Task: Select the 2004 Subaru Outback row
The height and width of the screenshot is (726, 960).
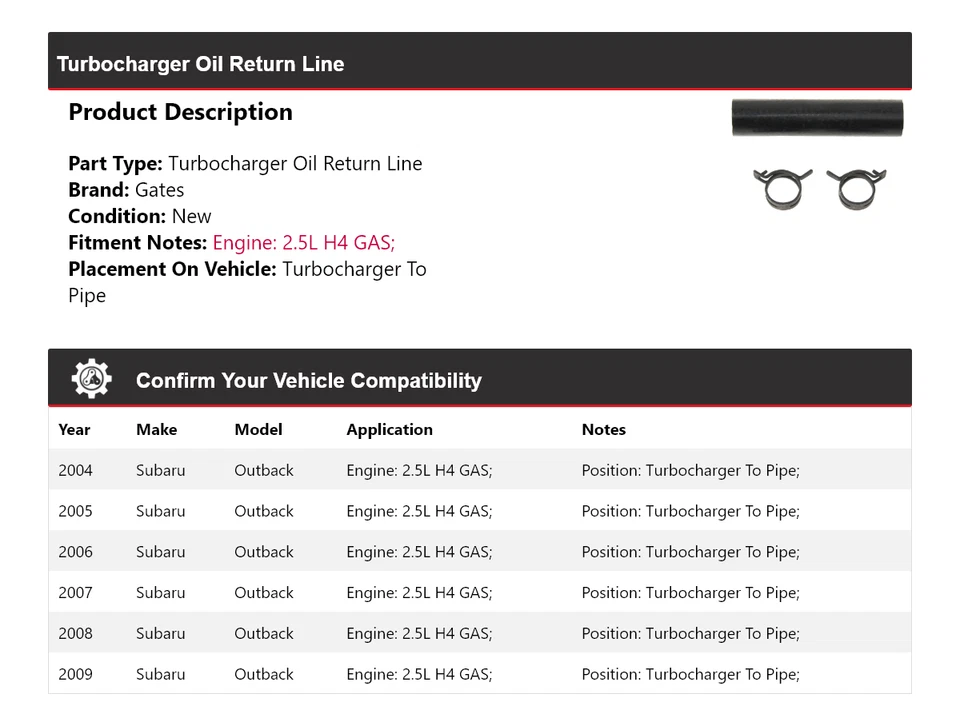Action: coord(479,470)
